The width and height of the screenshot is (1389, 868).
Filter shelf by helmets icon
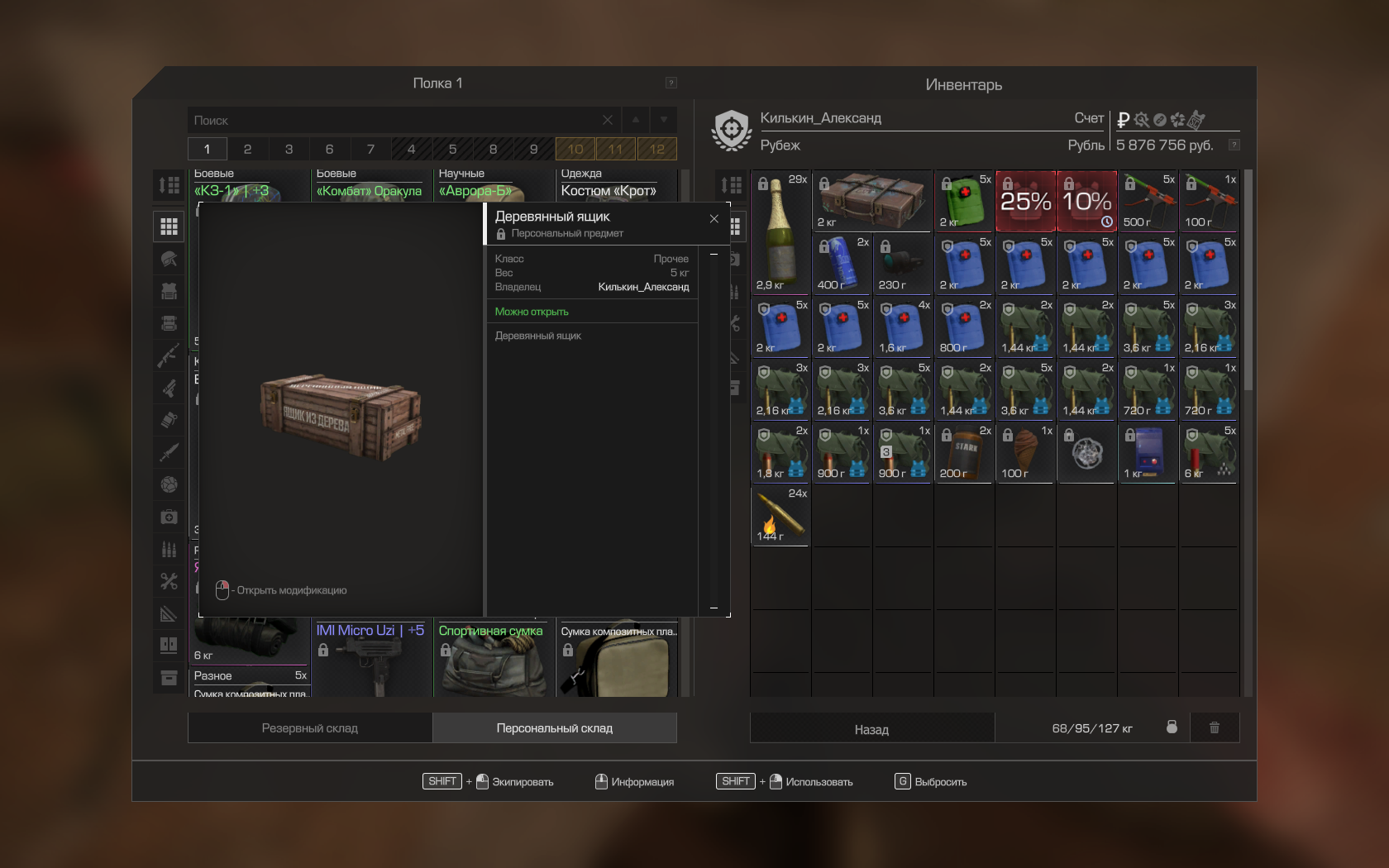[x=169, y=259]
